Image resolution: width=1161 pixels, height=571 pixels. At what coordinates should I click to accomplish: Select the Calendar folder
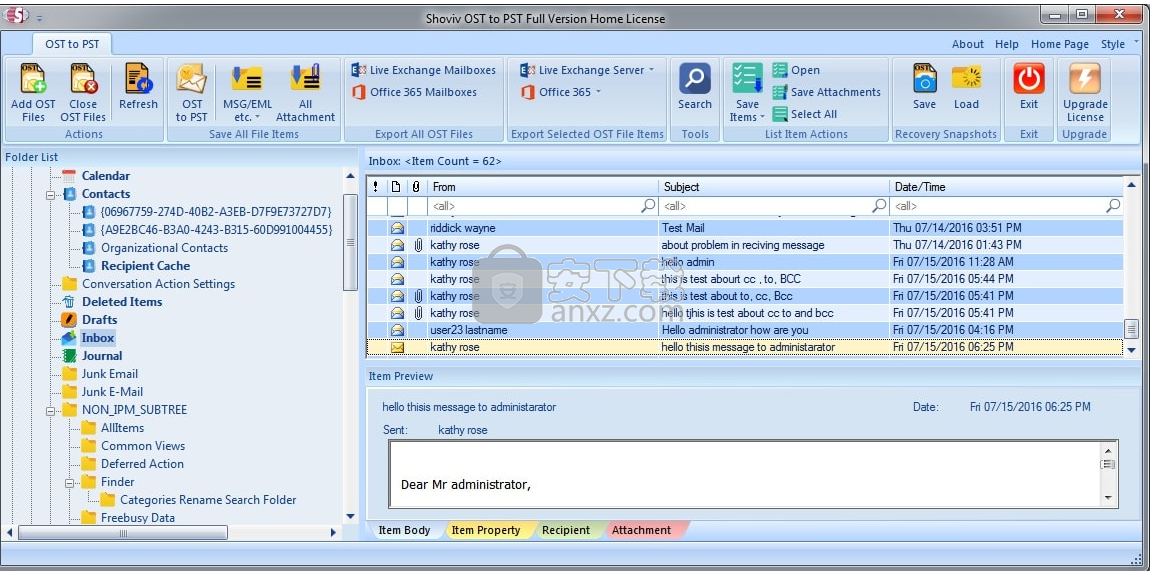[105, 176]
